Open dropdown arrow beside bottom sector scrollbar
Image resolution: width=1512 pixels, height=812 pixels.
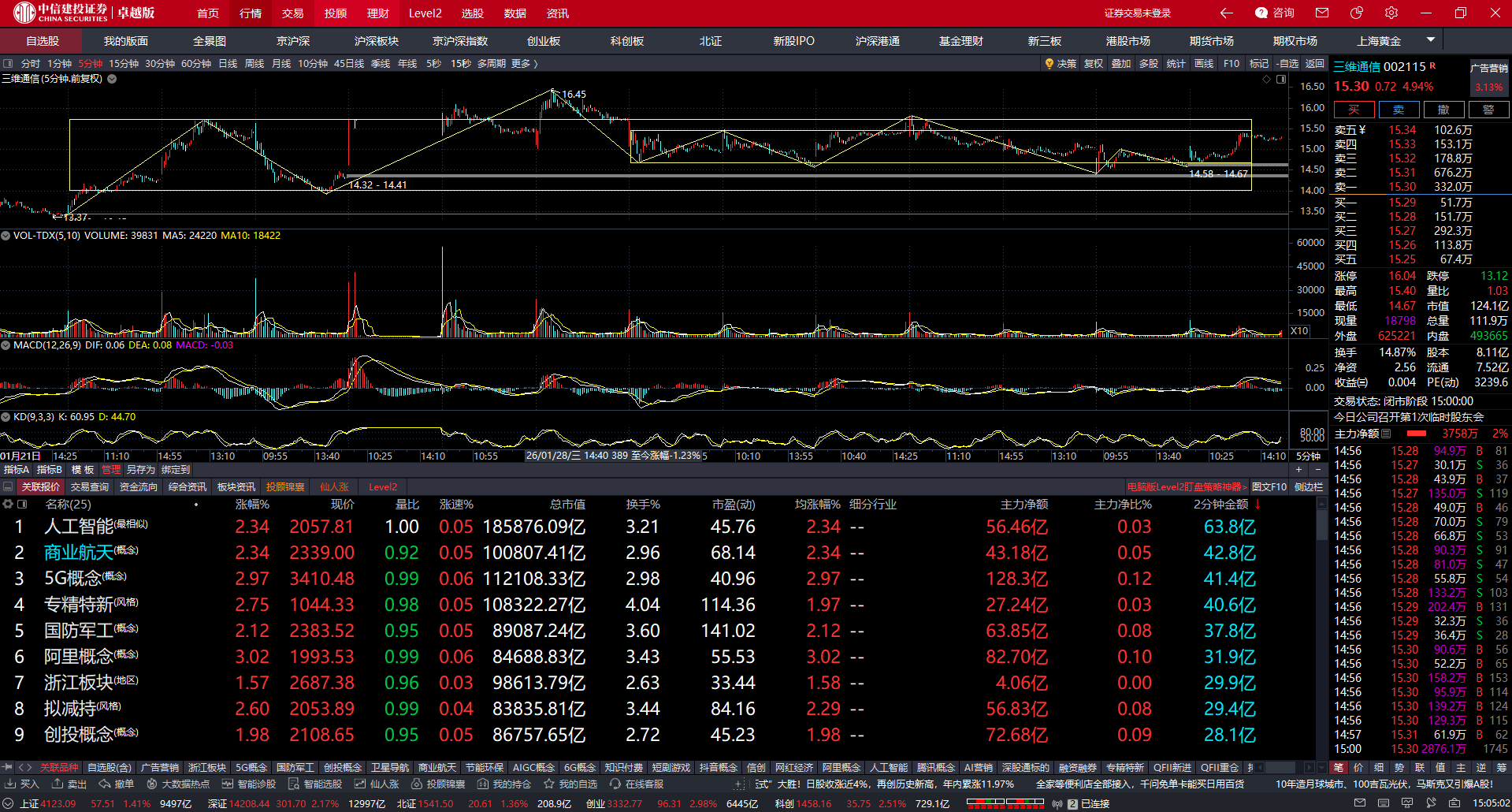click(1321, 767)
